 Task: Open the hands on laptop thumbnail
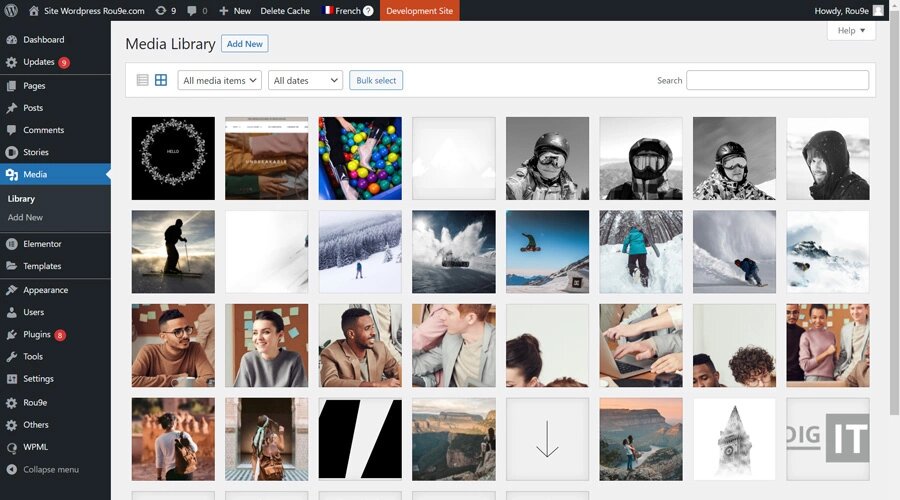click(x=641, y=346)
